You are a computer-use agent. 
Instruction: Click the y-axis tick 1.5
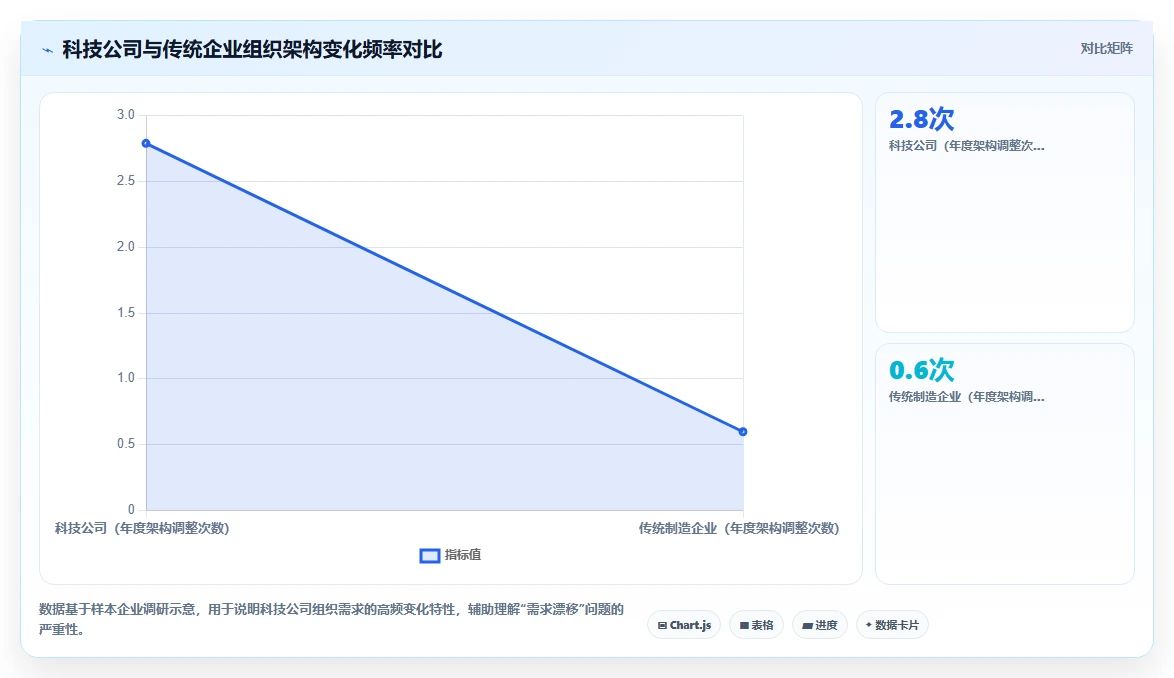click(x=126, y=312)
